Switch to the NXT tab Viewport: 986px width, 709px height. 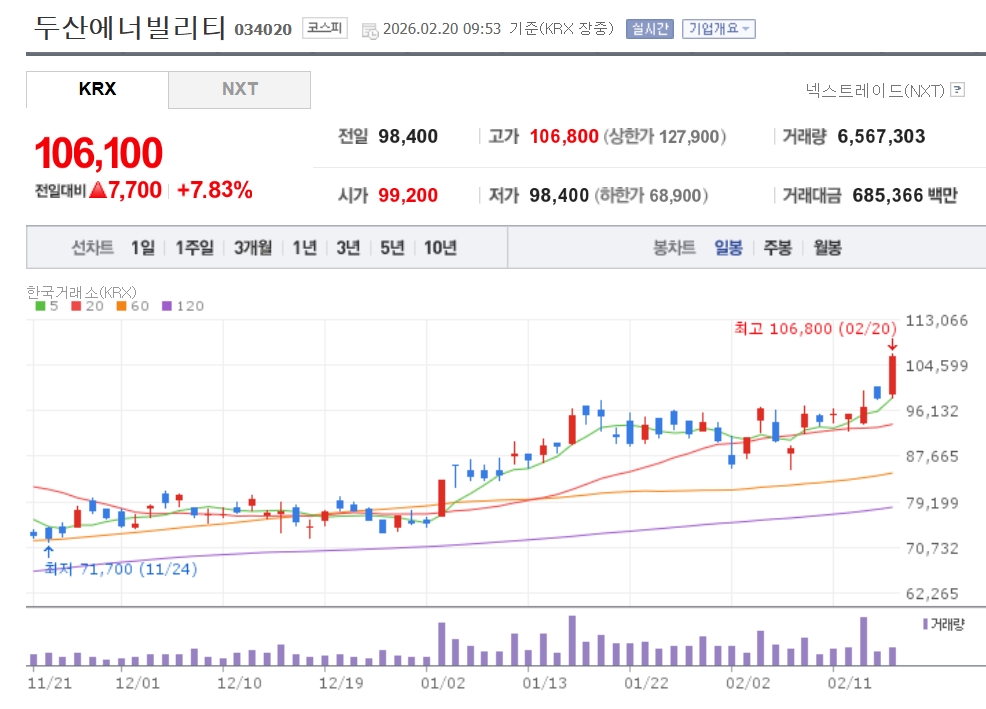(239, 89)
